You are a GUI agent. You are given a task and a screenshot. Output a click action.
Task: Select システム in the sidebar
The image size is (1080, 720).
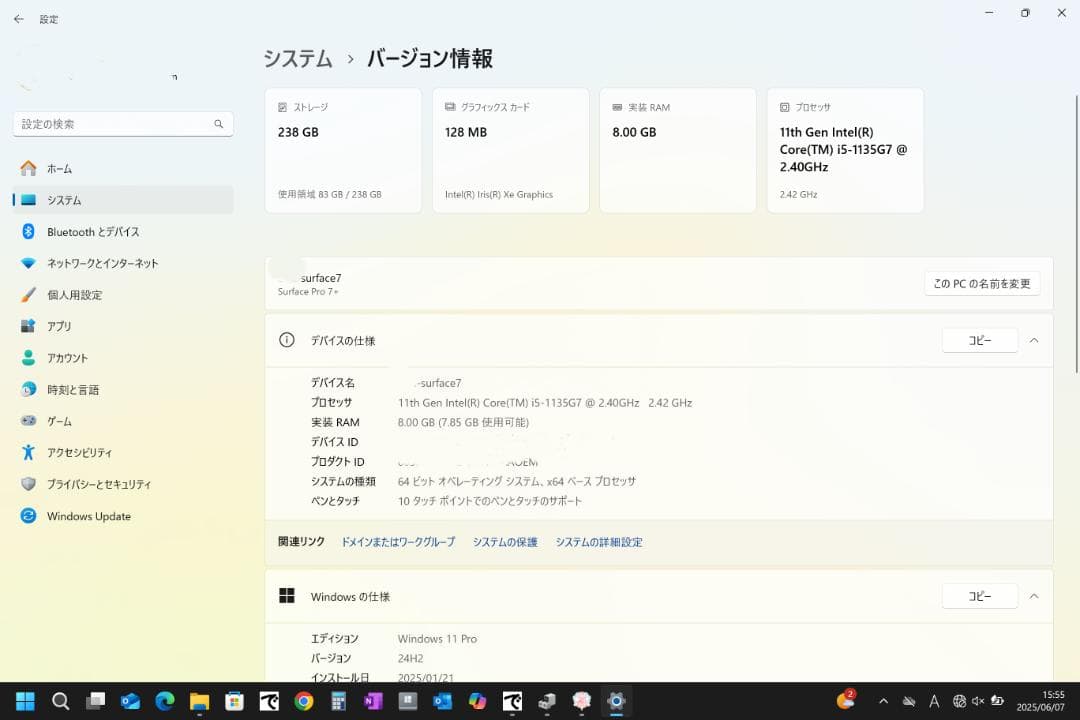click(x=123, y=200)
